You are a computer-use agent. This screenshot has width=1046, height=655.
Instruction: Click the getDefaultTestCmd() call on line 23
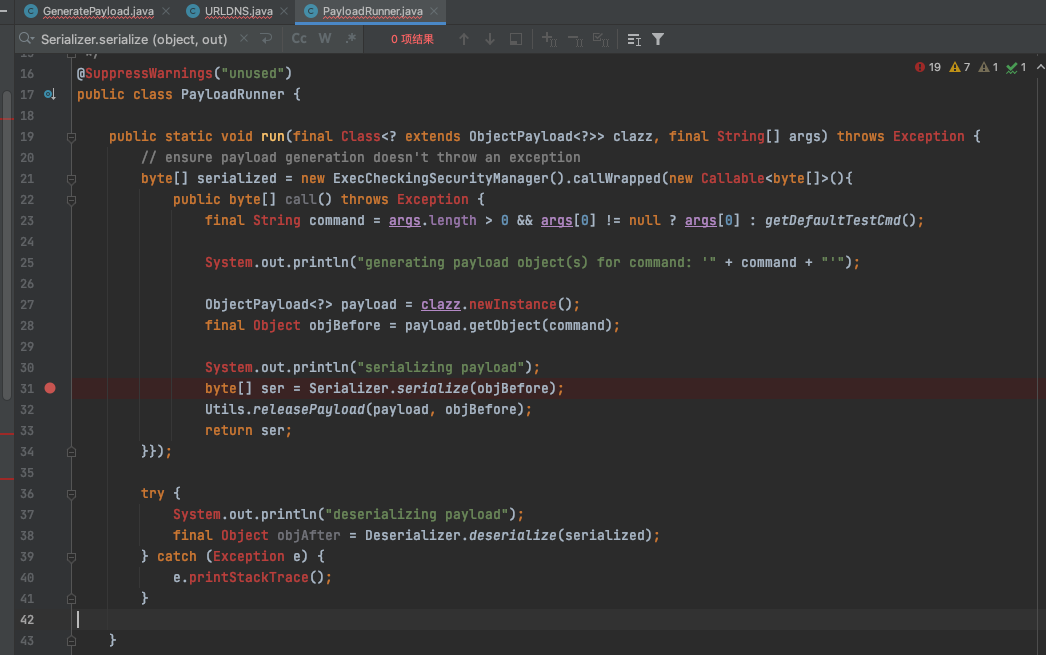[x=840, y=221]
